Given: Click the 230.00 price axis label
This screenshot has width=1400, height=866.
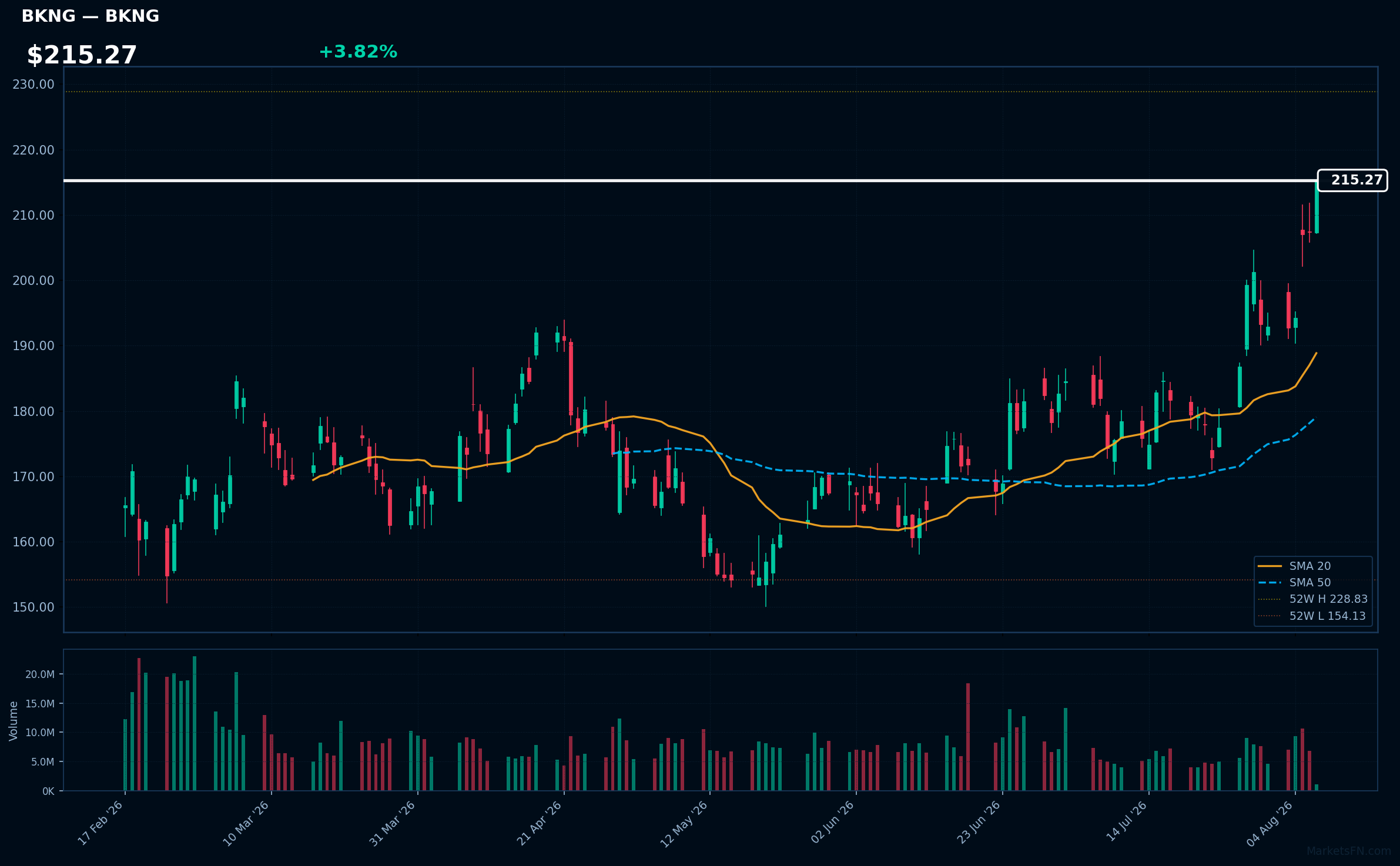Looking at the screenshot, I should pos(34,85).
